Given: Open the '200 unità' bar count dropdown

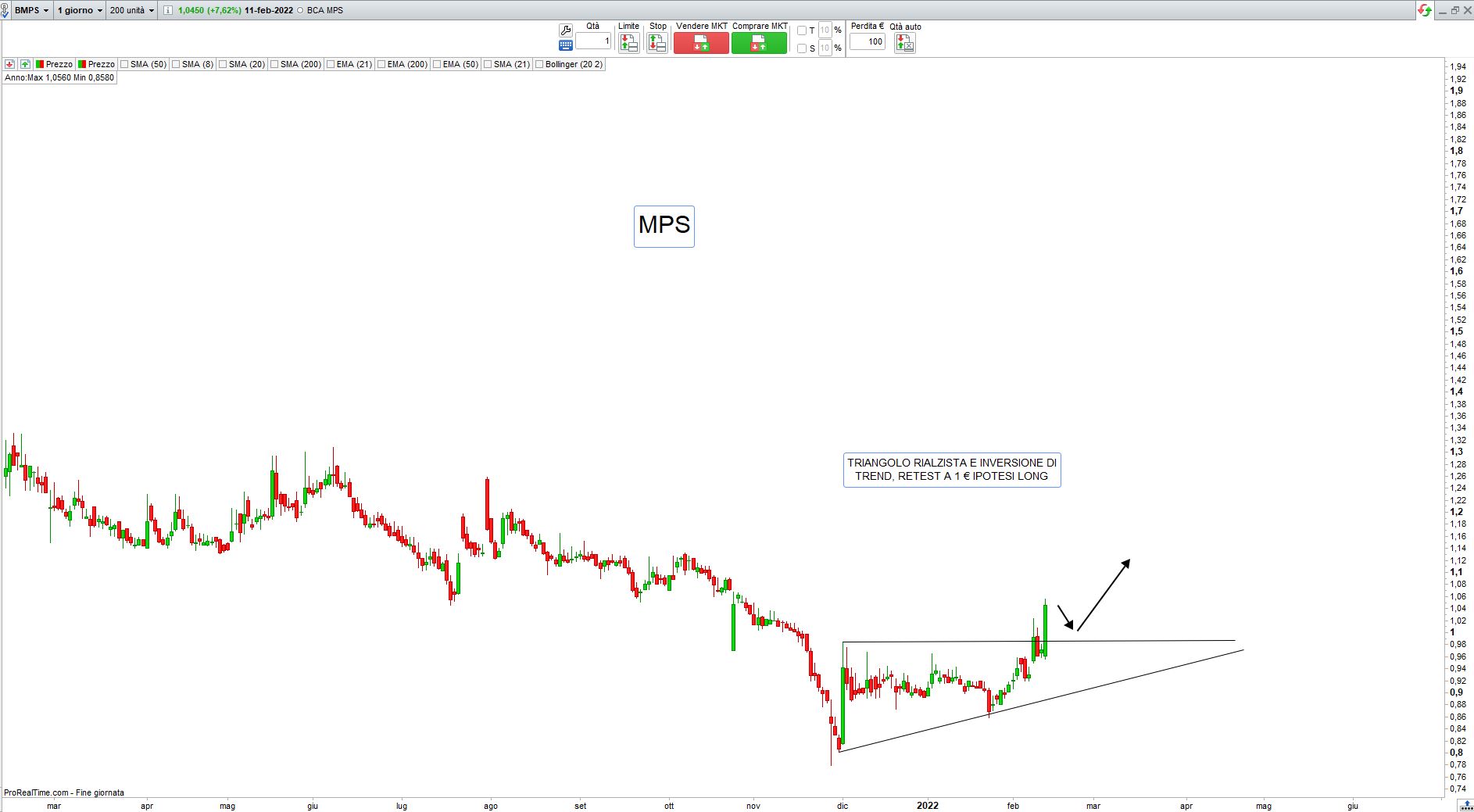Looking at the screenshot, I should tap(132, 10).
